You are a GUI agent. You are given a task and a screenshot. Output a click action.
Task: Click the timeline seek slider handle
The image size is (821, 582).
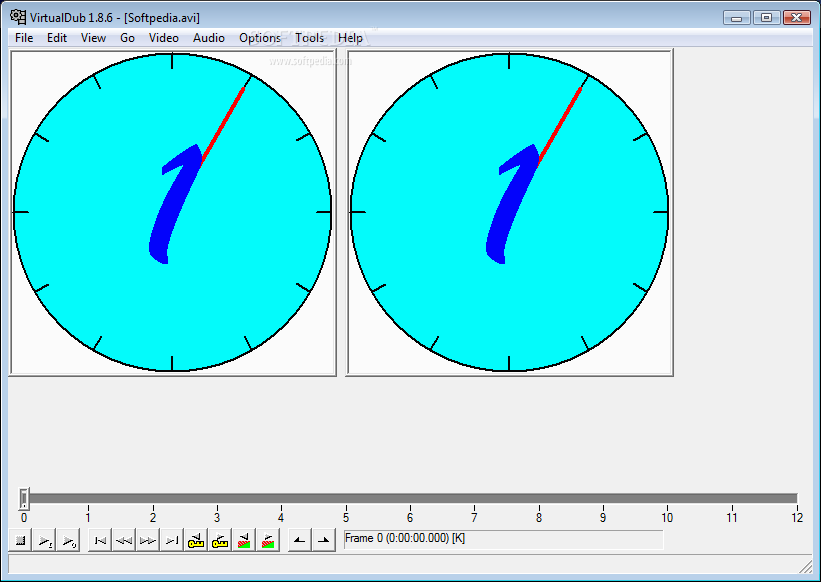(x=24, y=498)
